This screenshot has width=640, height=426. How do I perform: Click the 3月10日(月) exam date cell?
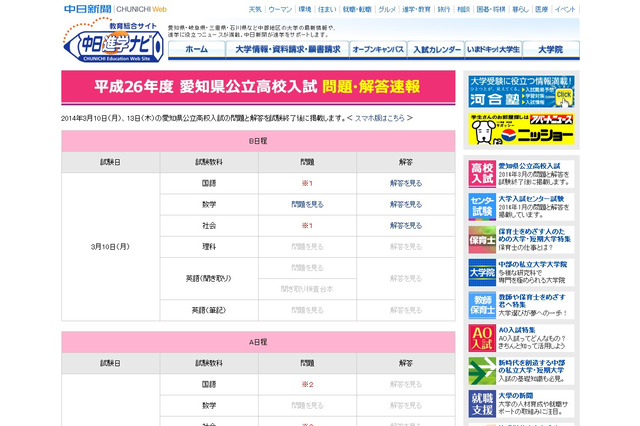click(110, 247)
